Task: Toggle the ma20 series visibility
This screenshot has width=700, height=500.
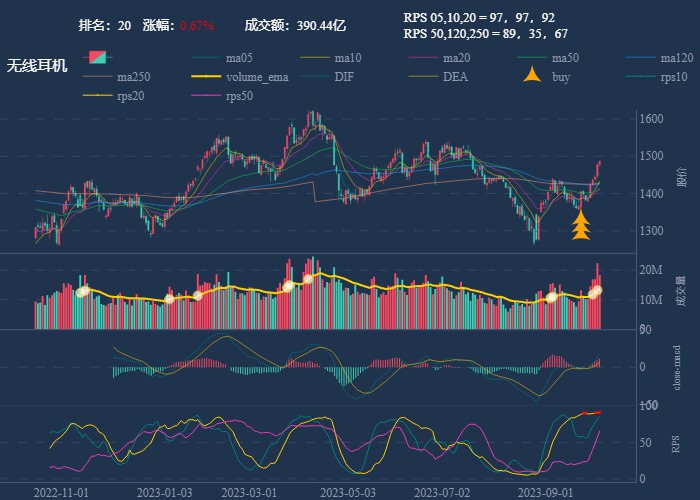Action: coord(458,58)
